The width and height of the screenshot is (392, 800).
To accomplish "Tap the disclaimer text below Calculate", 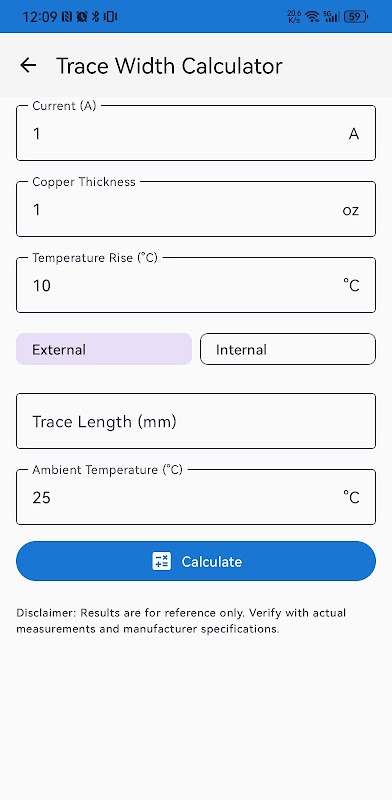I will 181,621.
